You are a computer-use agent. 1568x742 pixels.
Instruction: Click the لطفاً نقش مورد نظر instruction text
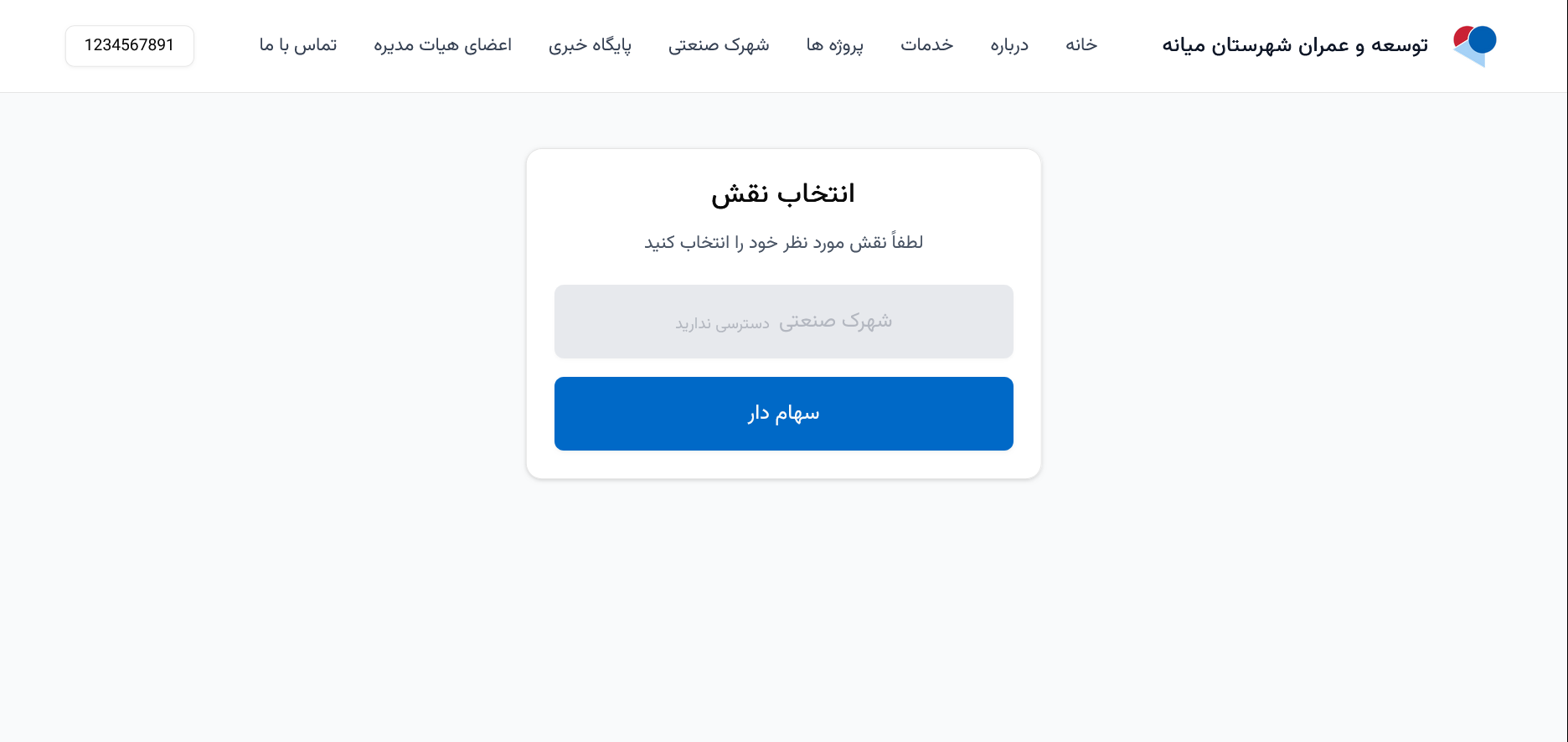point(783,243)
